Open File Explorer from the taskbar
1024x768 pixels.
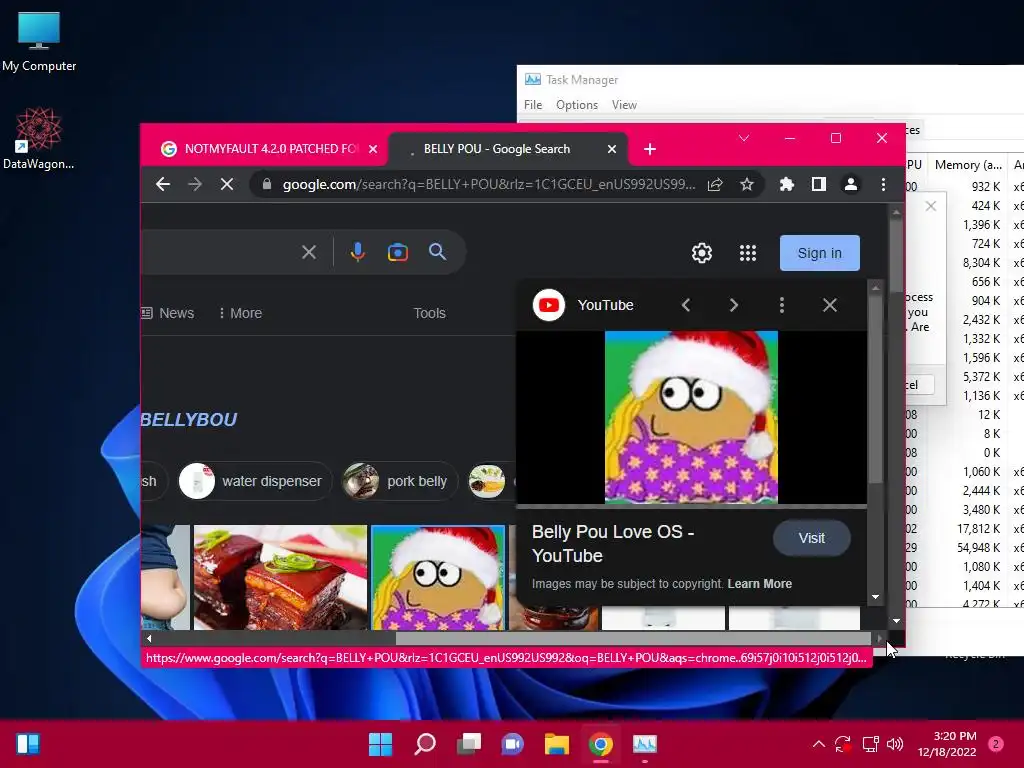coord(557,744)
